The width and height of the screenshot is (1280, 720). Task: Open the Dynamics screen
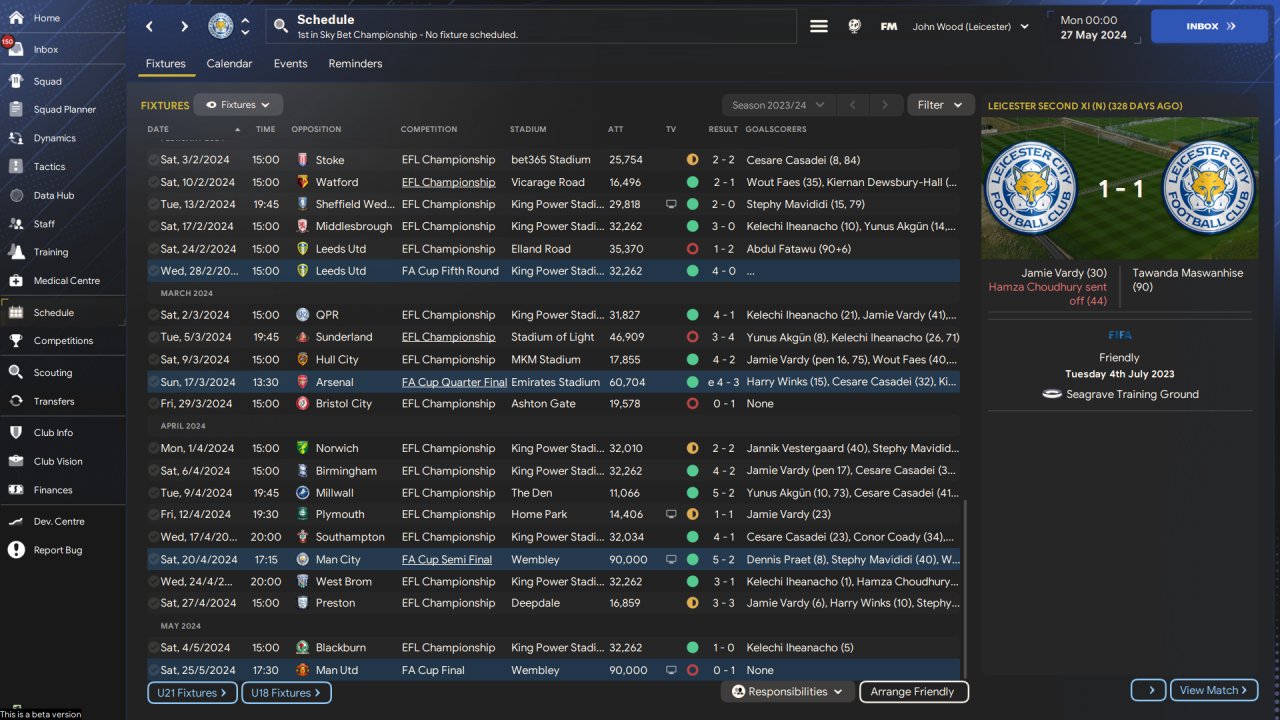(54, 138)
